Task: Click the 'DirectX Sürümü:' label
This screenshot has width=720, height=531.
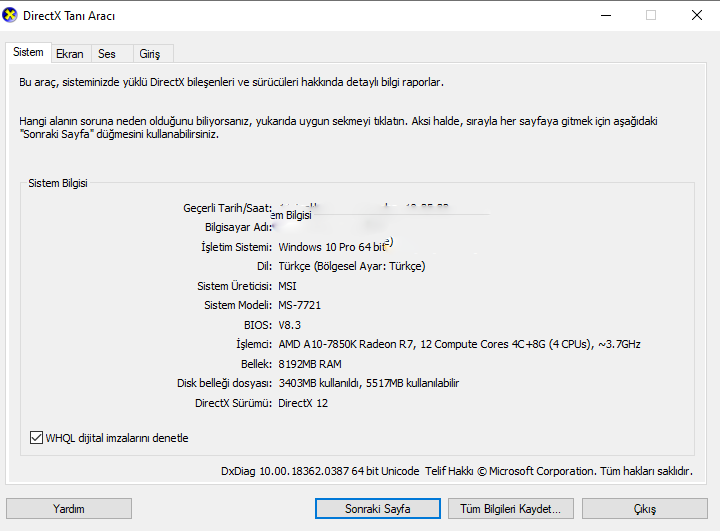Action: click(x=233, y=403)
